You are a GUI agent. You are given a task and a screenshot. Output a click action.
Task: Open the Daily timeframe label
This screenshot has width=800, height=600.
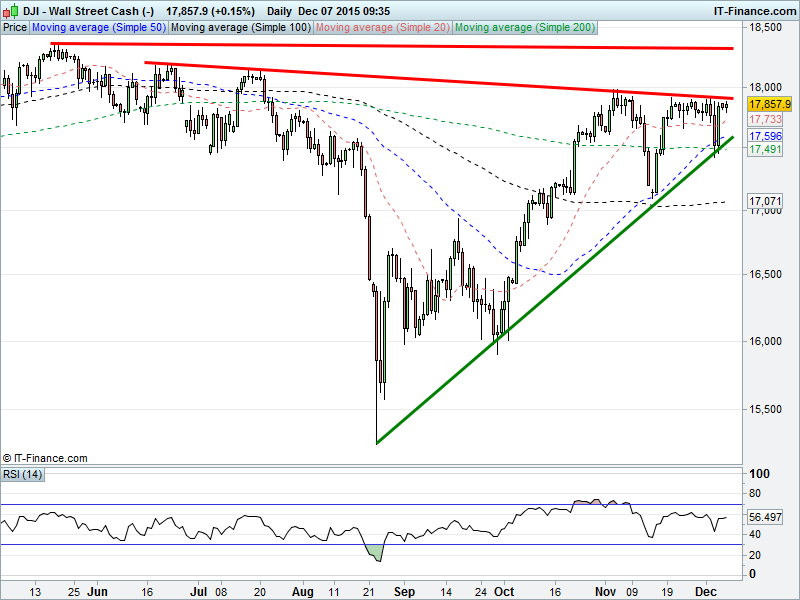(x=285, y=10)
